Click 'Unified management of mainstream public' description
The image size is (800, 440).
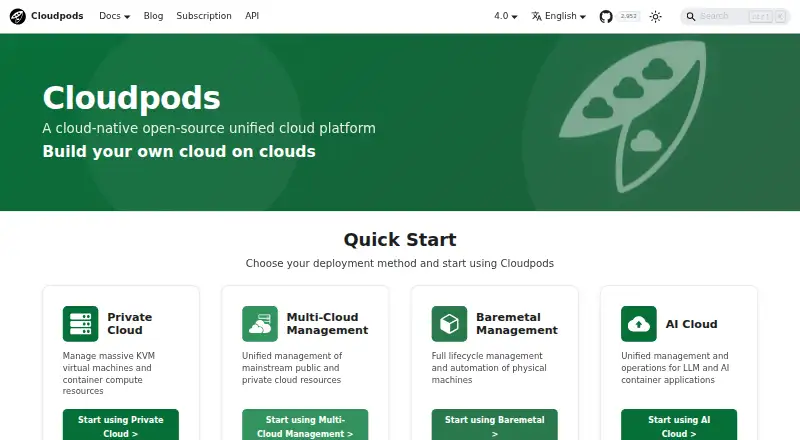[x=292, y=368]
